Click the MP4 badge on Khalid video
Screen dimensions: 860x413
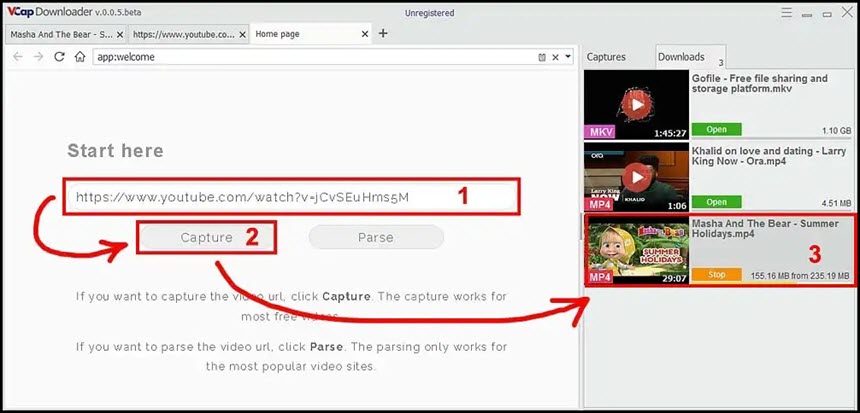(599, 205)
